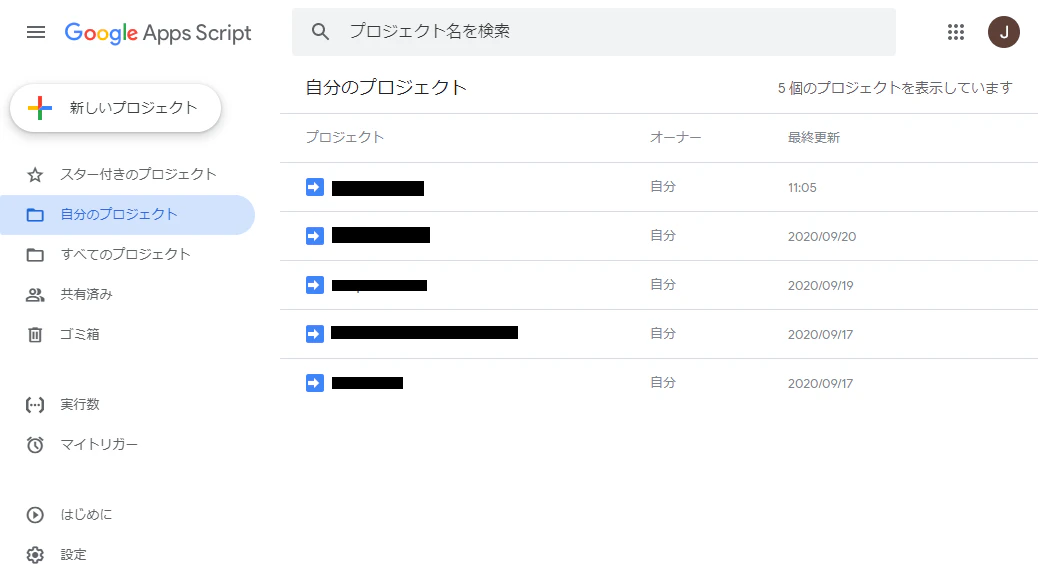Image resolution: width=1038 pixels, height=573 pixels.
Task: Click the search magnifier icon
Action: 320,31
